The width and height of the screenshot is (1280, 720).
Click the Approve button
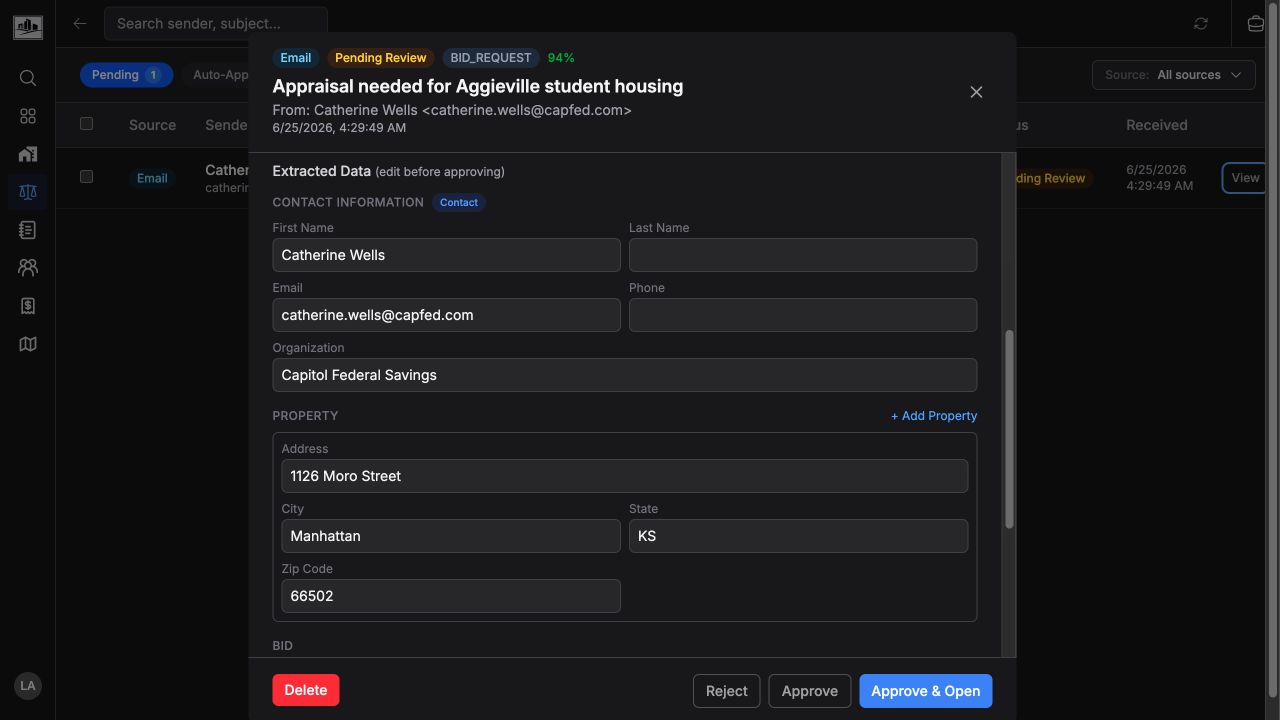point(810,691)
